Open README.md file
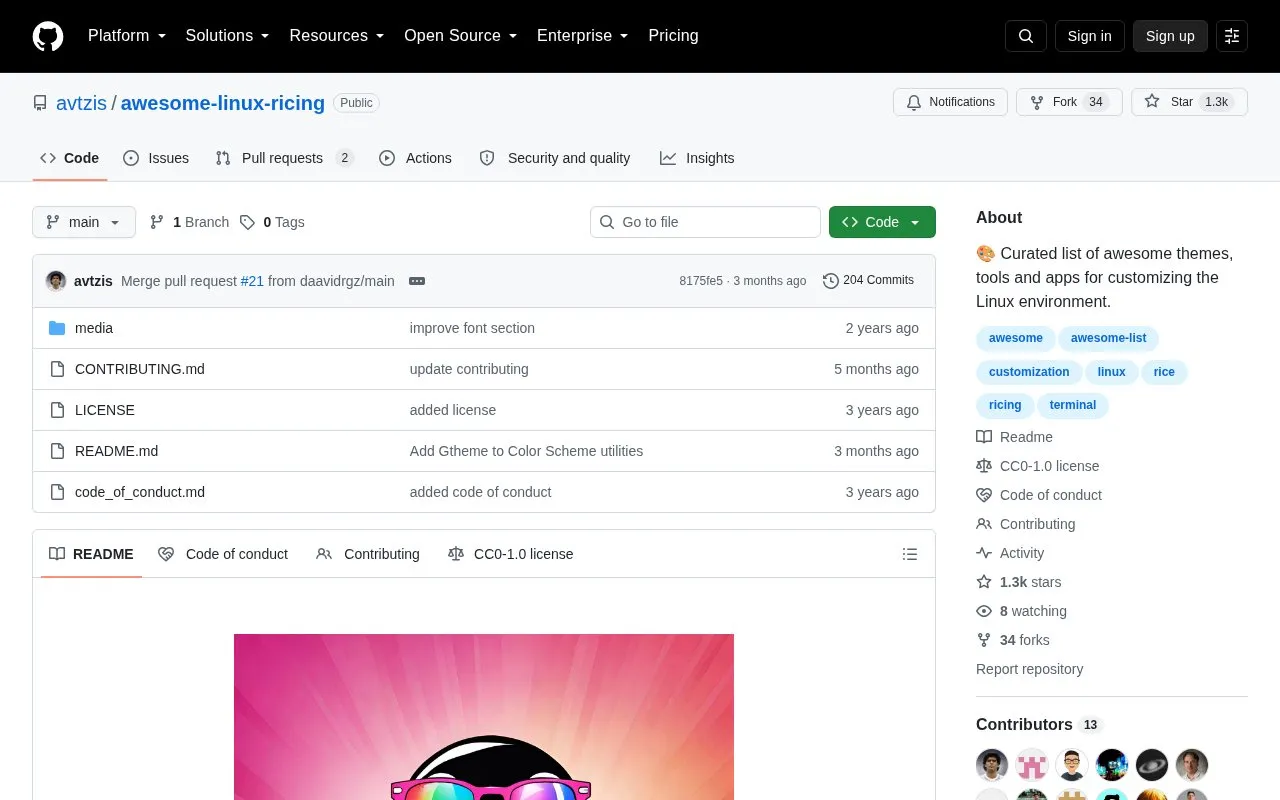 116,451
